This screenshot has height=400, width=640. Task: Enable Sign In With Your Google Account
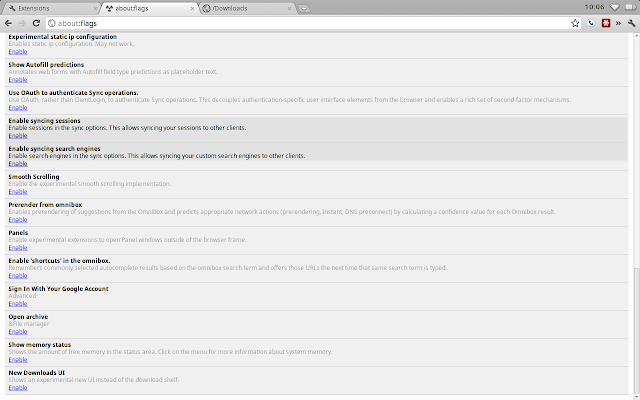(18, 304)
